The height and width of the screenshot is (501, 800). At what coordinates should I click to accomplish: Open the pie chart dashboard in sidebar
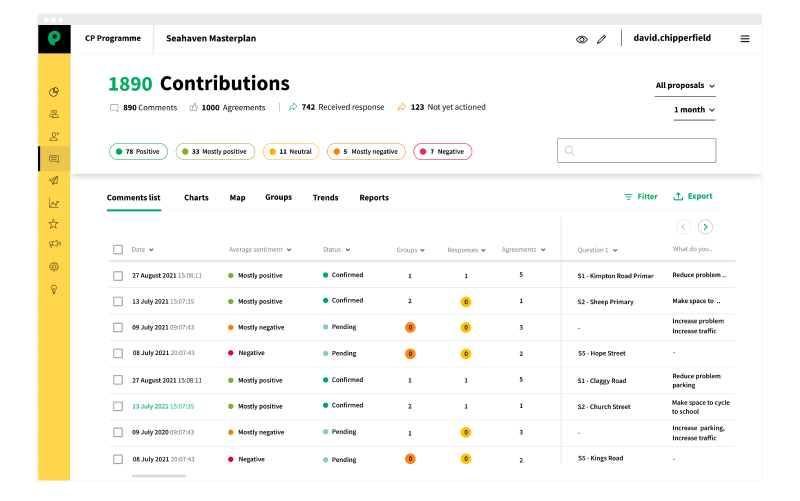[x=54, y=92]
